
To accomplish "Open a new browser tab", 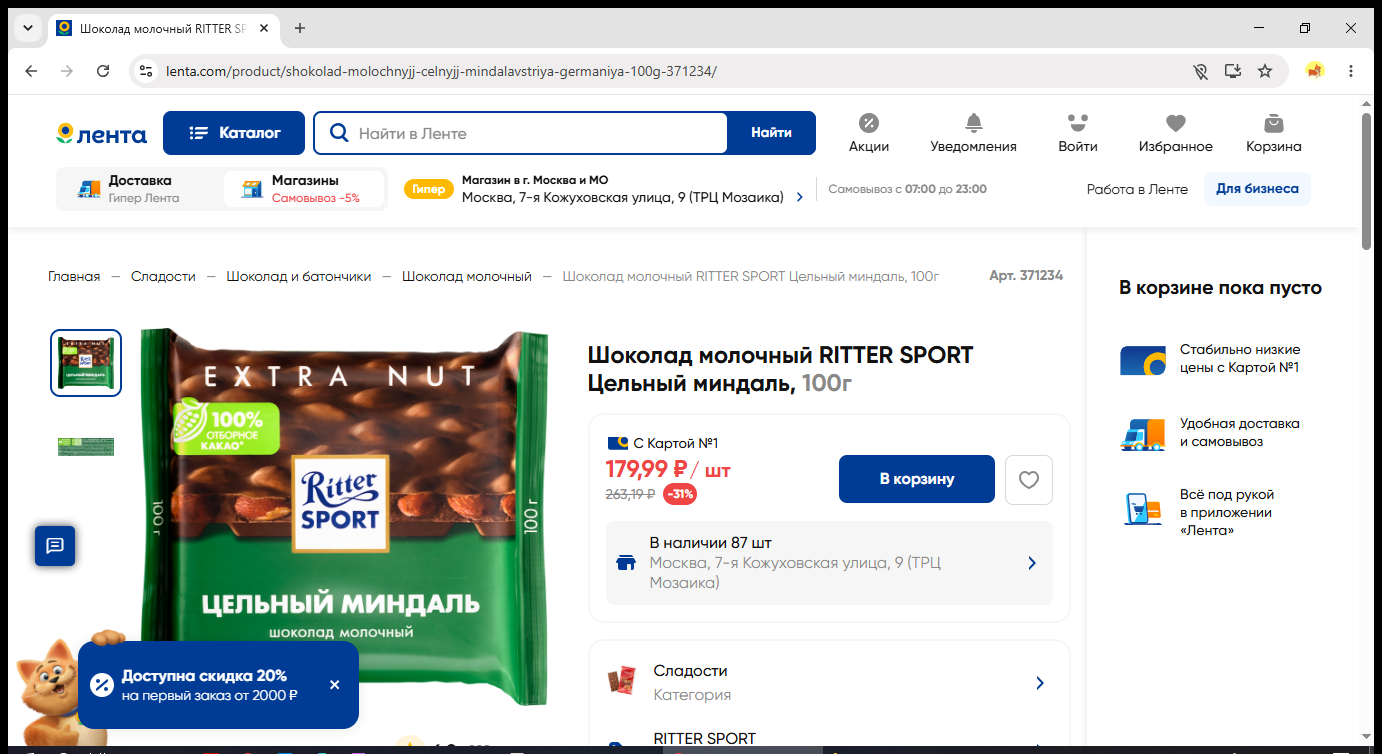I will tap(300, 28).
